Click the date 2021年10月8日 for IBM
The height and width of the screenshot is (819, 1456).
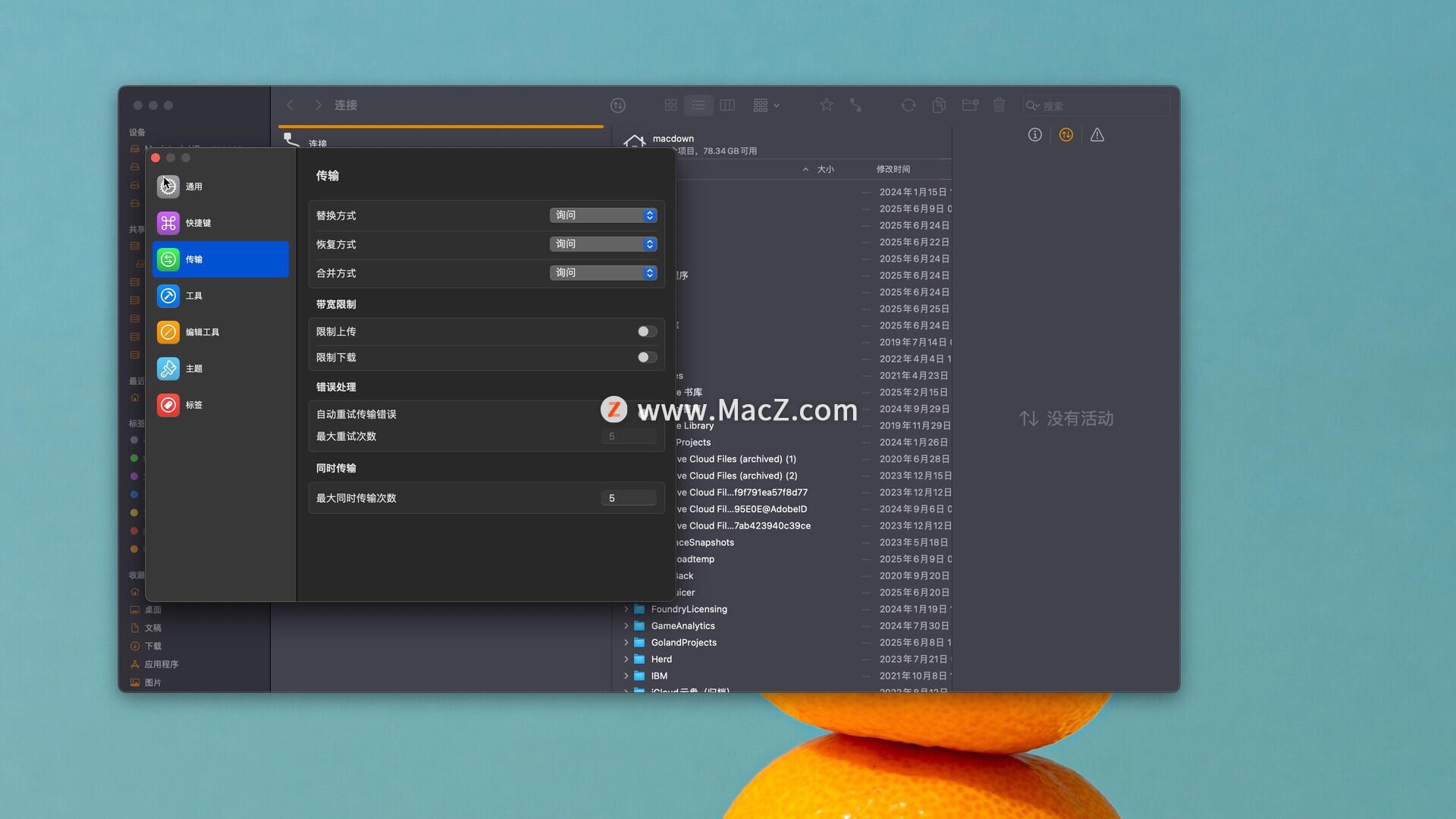913,676
